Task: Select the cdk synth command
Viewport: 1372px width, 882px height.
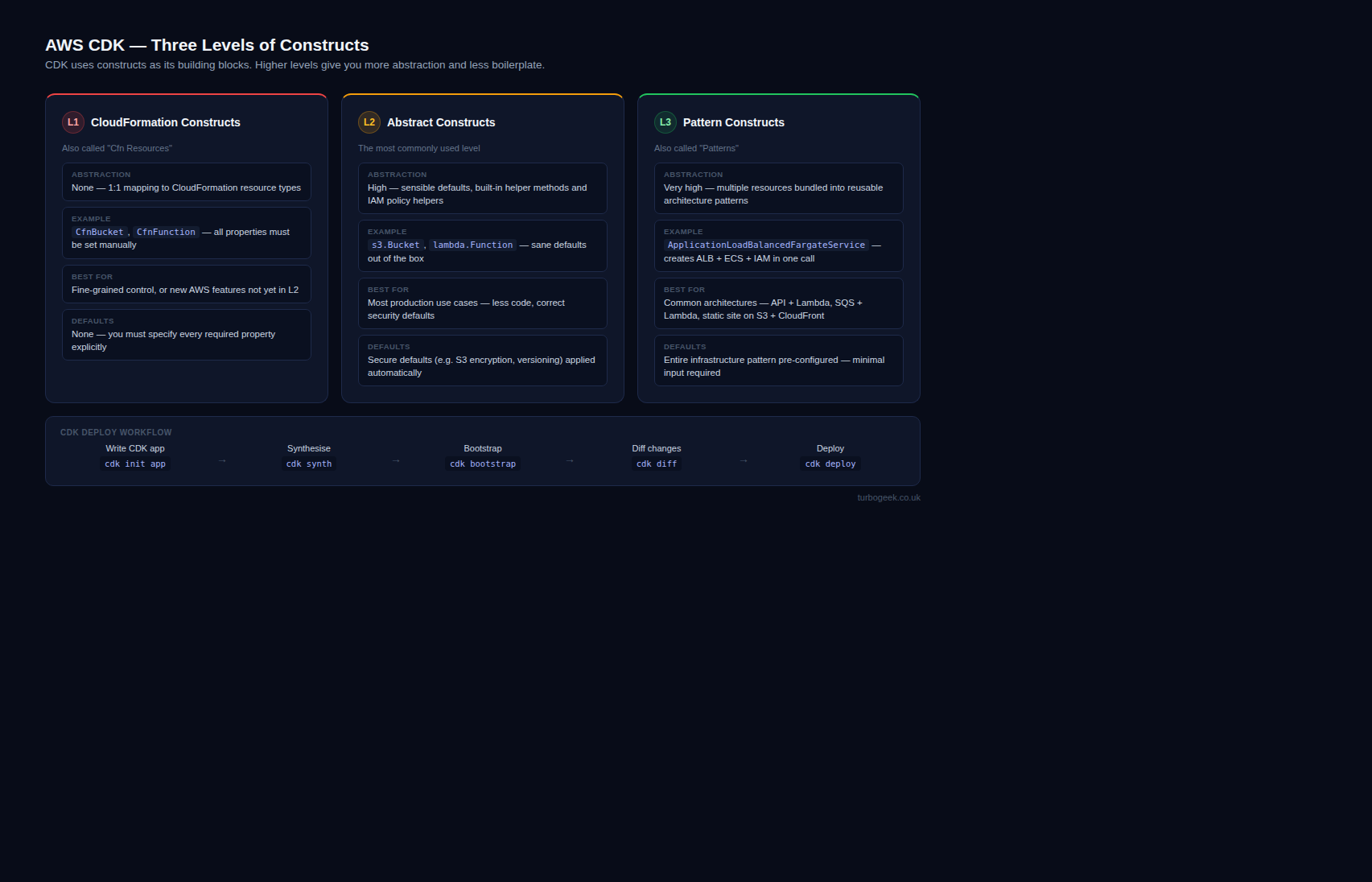Action: [309, 464]
